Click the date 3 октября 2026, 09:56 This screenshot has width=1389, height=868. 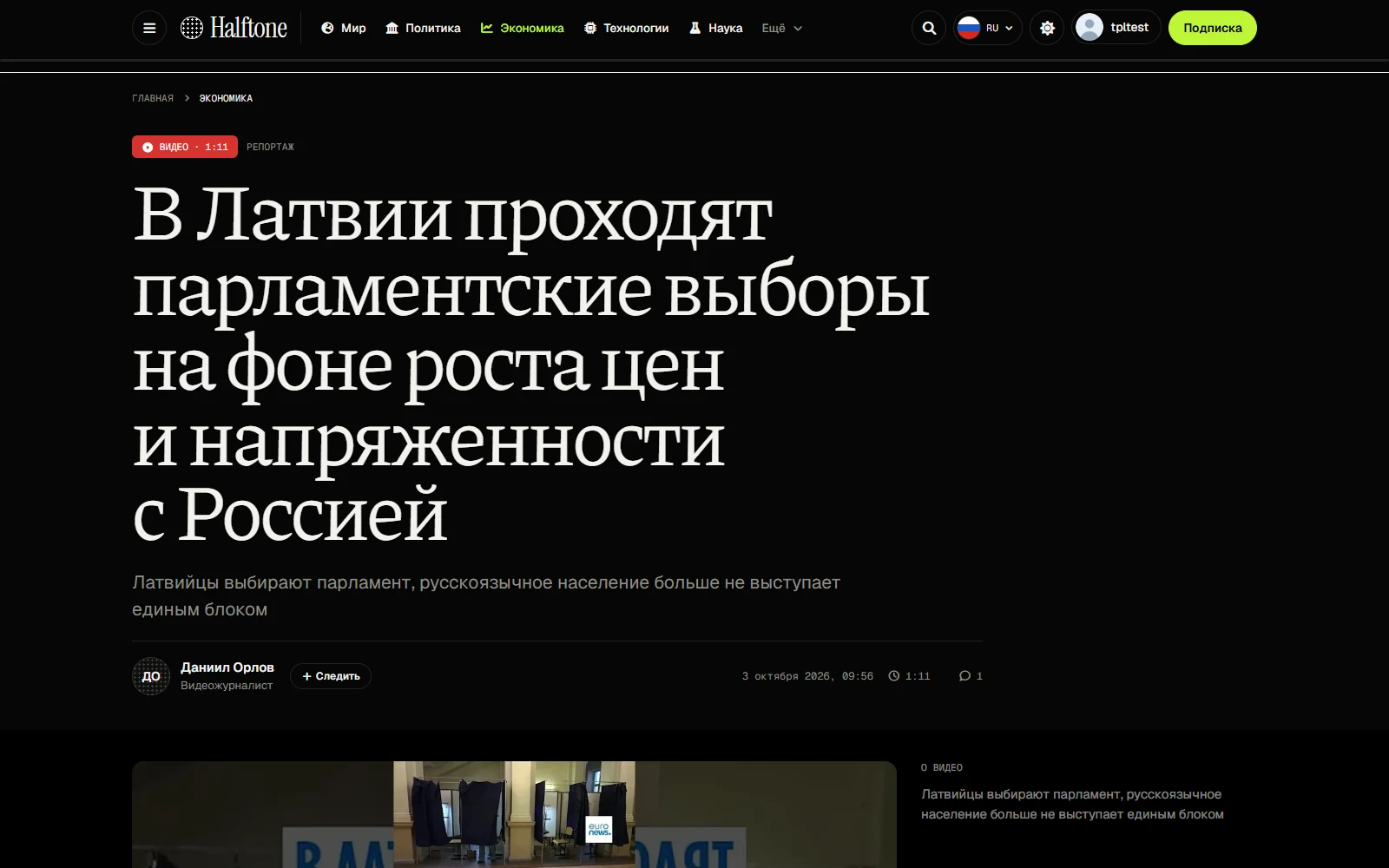click(807, 676)
